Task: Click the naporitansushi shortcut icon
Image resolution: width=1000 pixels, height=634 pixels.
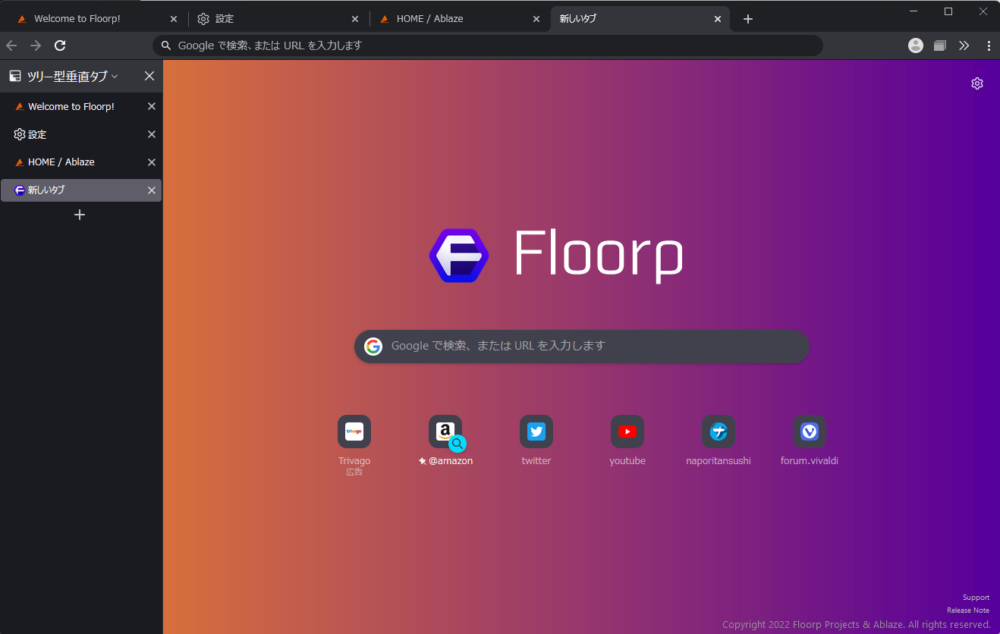Action: click(x=718, y=431)
